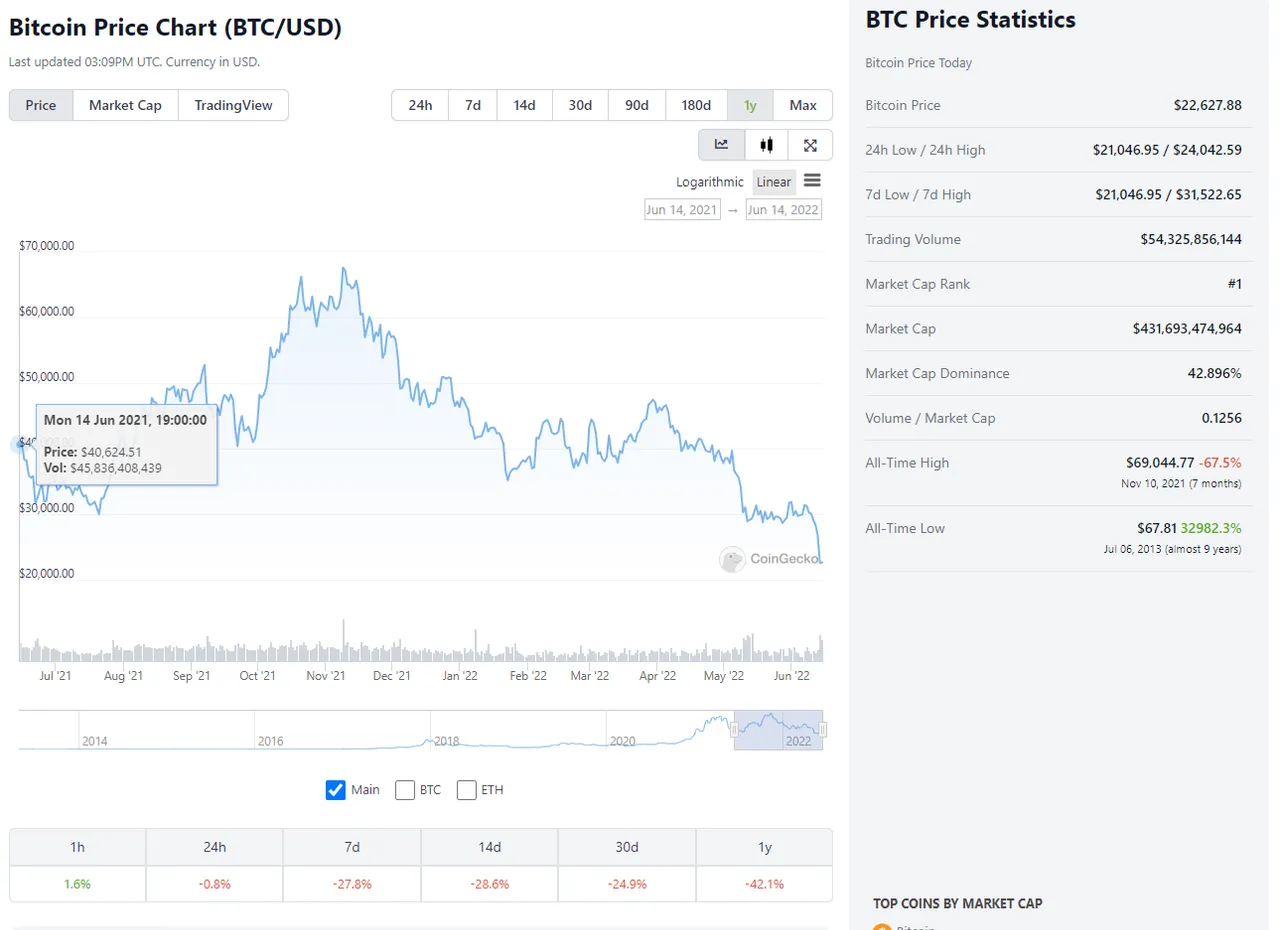The height and width of the screenshot is (930, 1280).
Task: Open chart hamburger menu icon
Action: [x=812, y=181]
